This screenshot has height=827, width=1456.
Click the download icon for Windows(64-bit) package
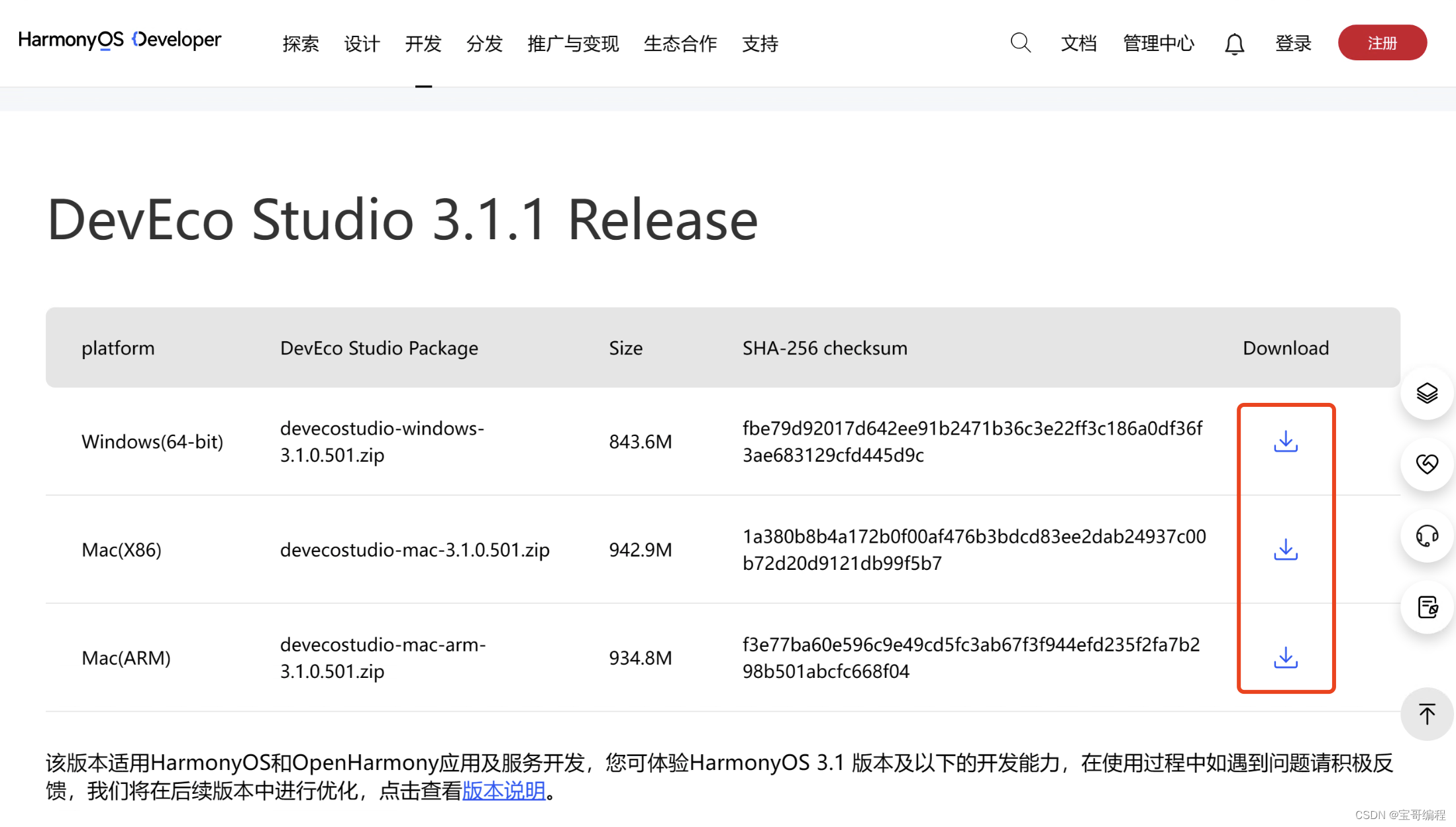(x=1285, y=441)
